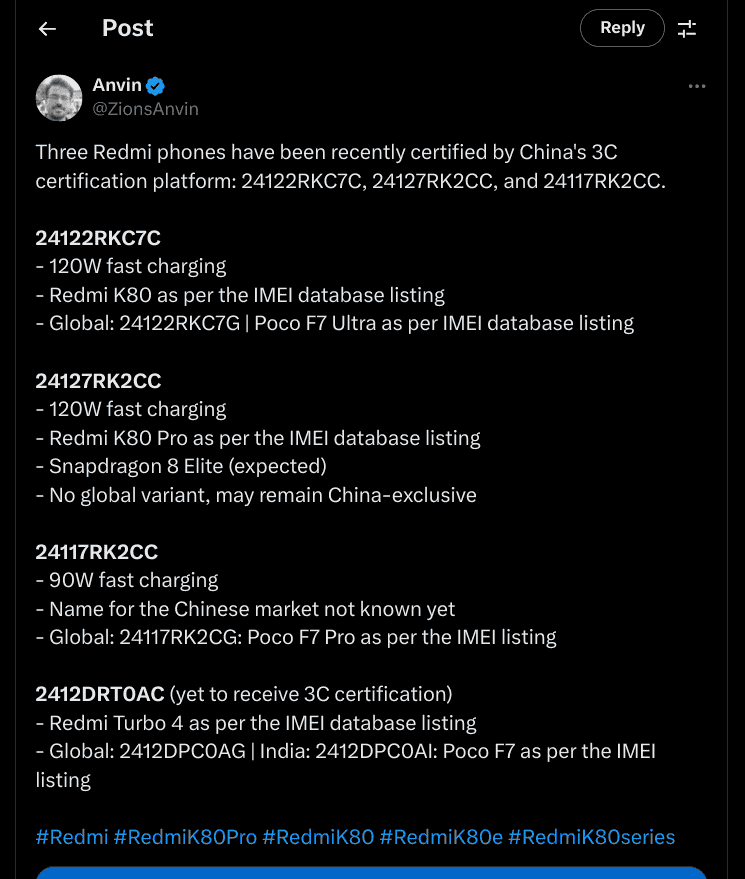This screenshot has height=879, width=745.
Task: Open the three-dot post options menu
Action: pos(697,86)
